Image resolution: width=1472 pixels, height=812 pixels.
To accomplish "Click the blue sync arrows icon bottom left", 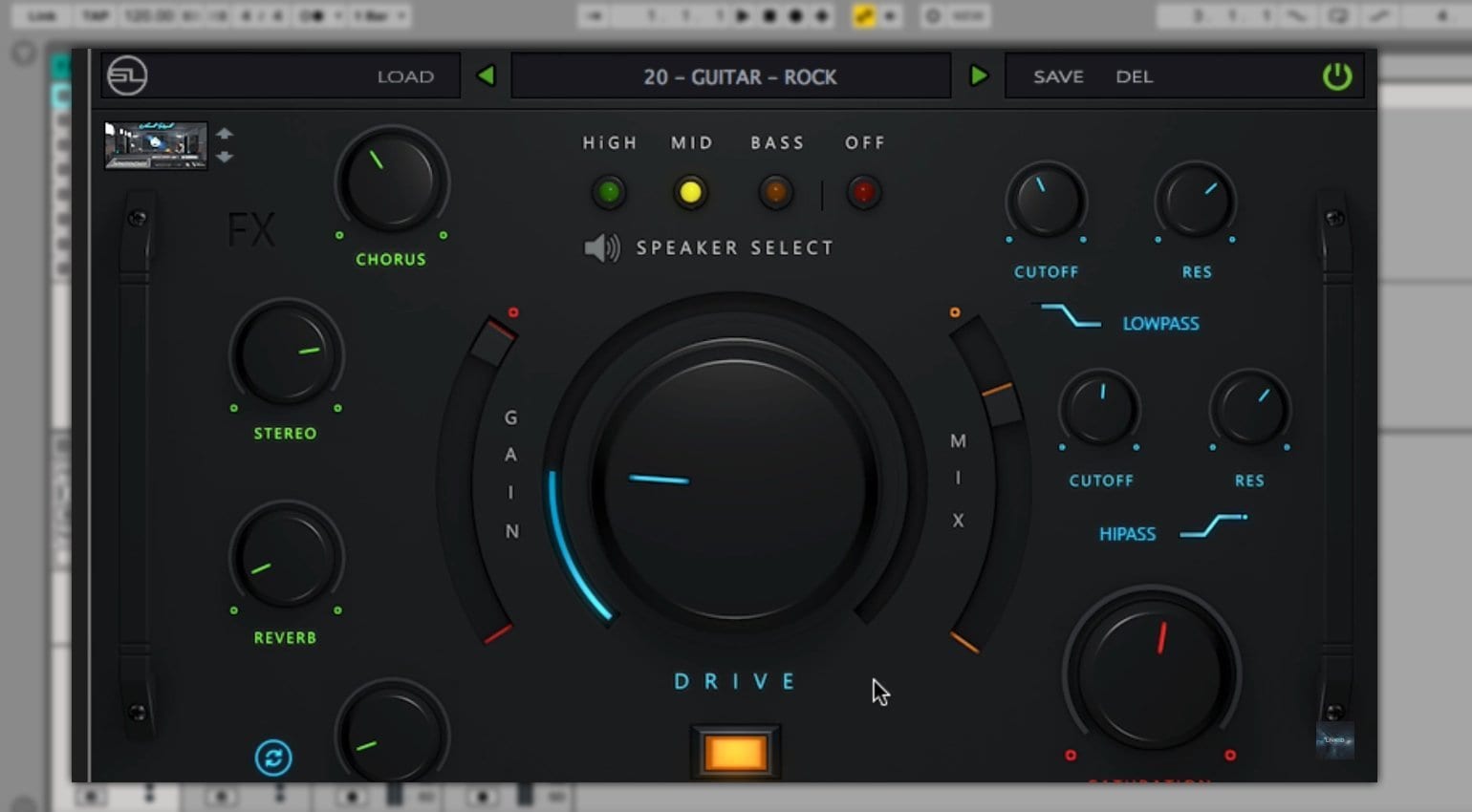I will 273,756.
